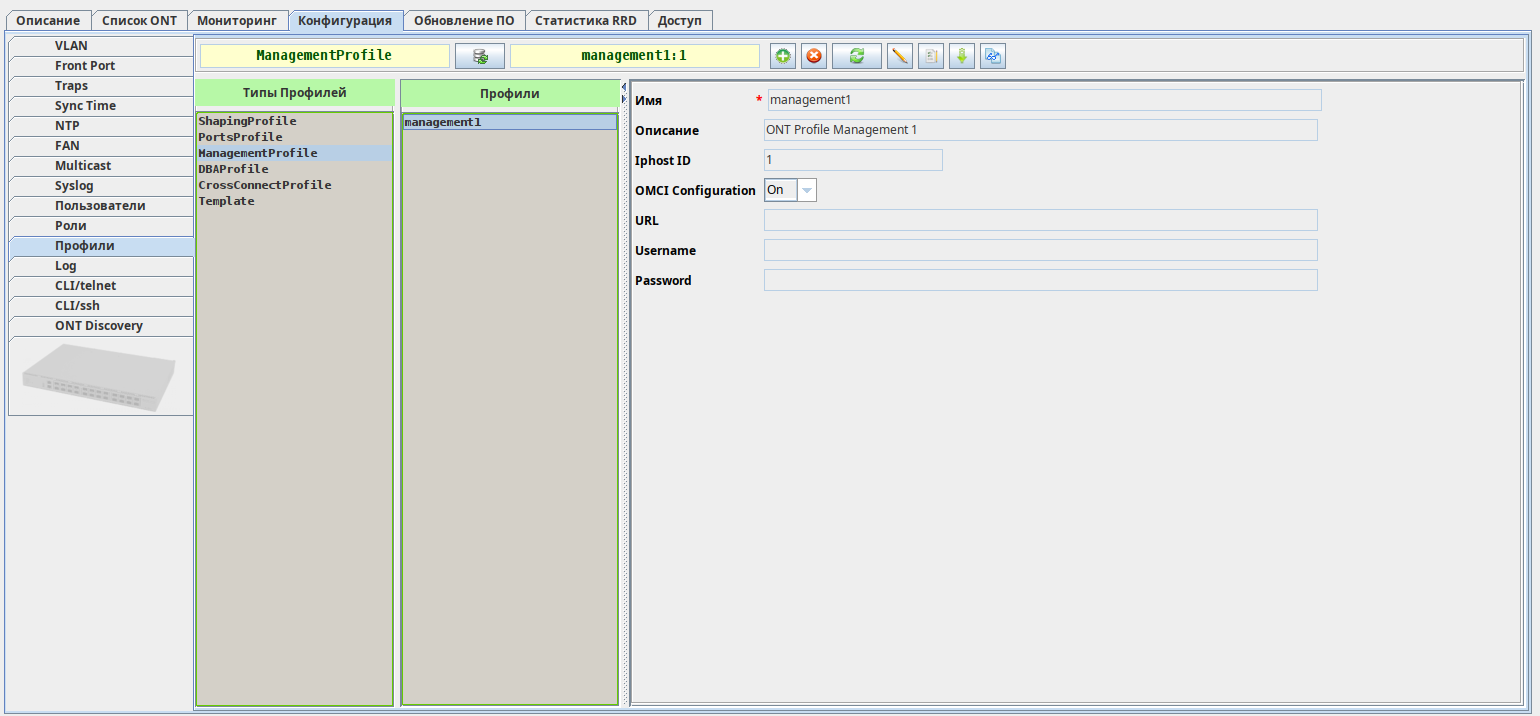Click the document list icon button
This screenshot has width=1540, height=716.
931,56
